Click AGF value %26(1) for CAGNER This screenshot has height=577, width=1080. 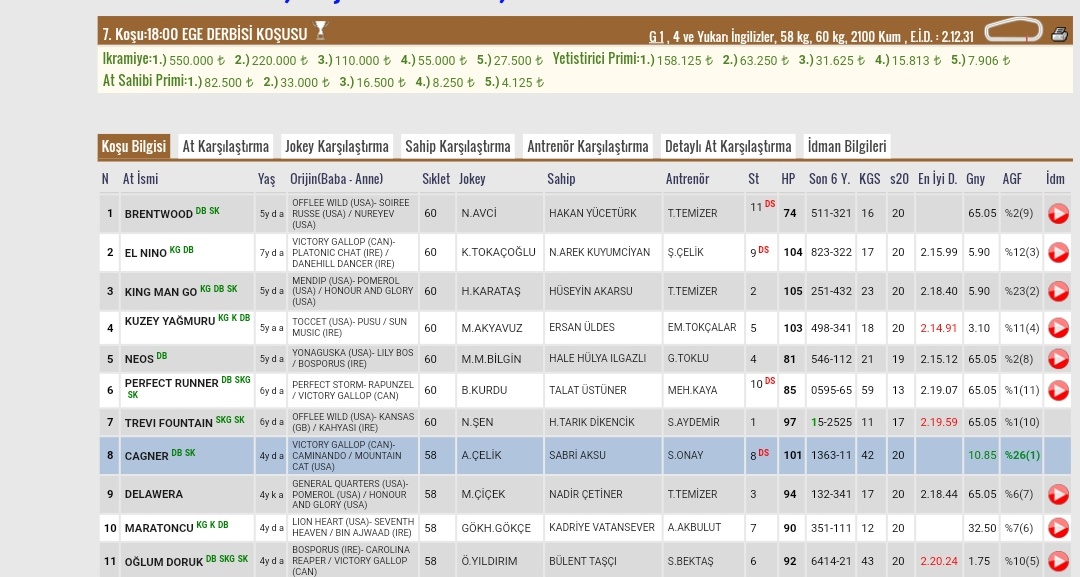coord(1022,455)
